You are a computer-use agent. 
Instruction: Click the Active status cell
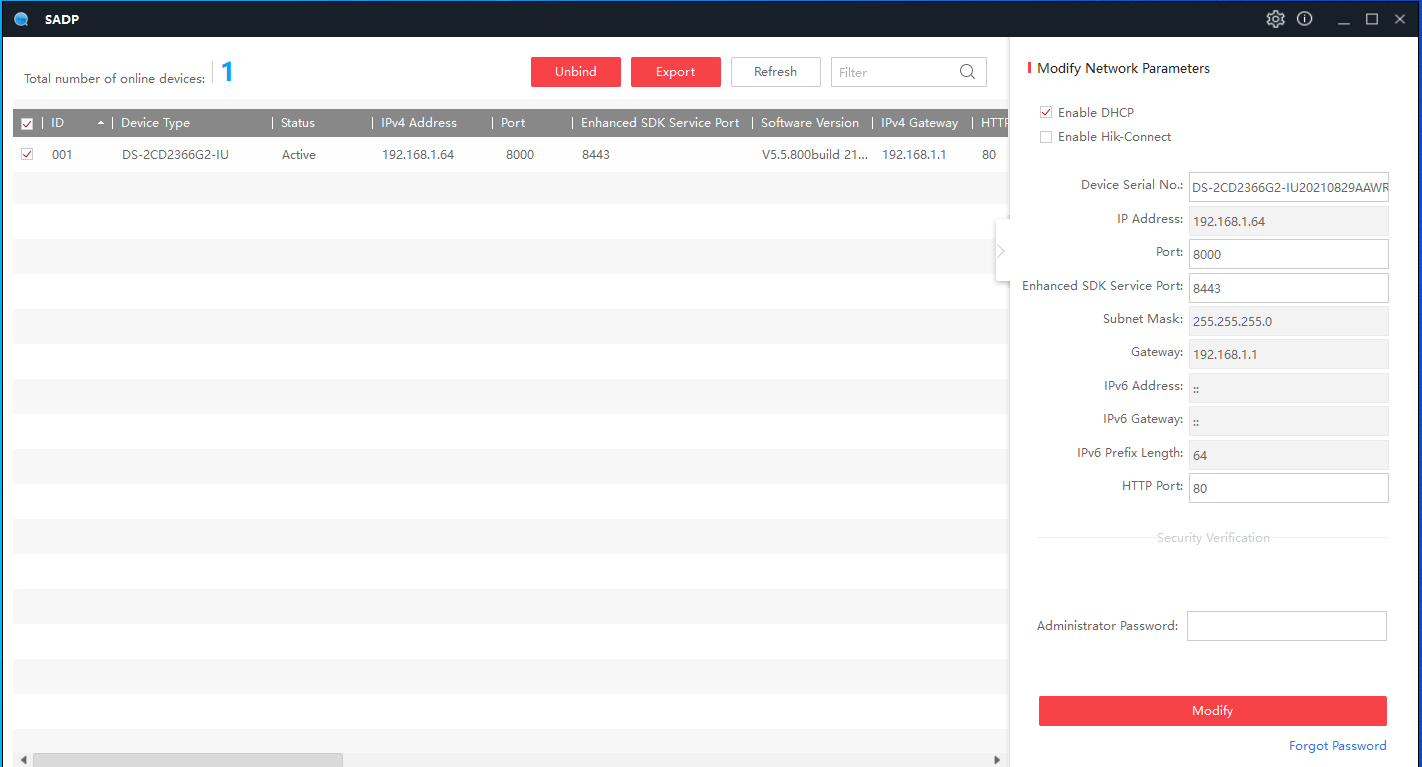[x=299, y=155]
